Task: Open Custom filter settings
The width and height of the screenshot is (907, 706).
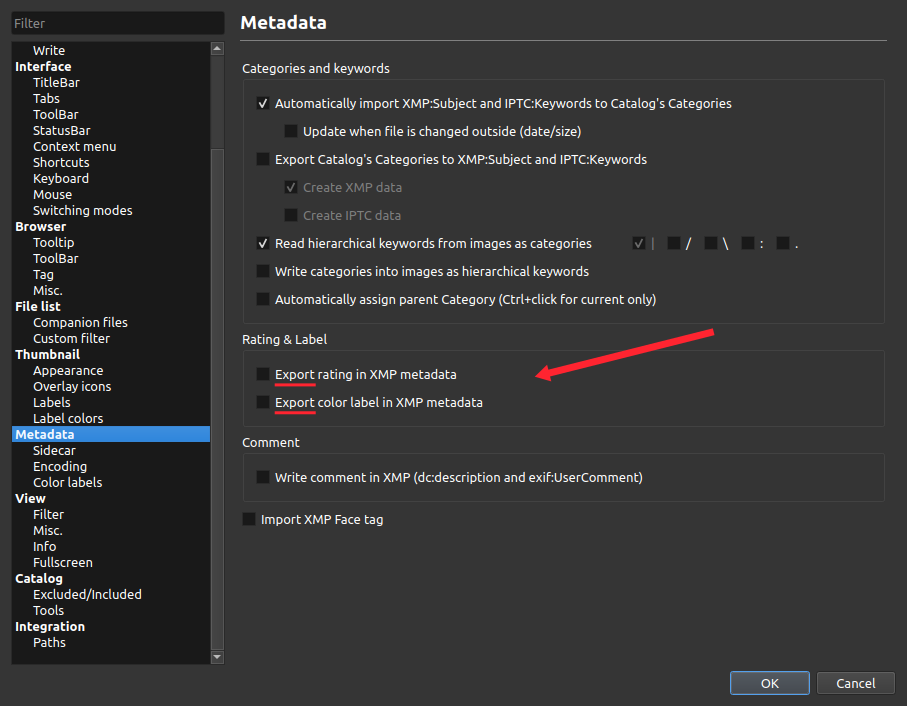Action: click(71, 338)
